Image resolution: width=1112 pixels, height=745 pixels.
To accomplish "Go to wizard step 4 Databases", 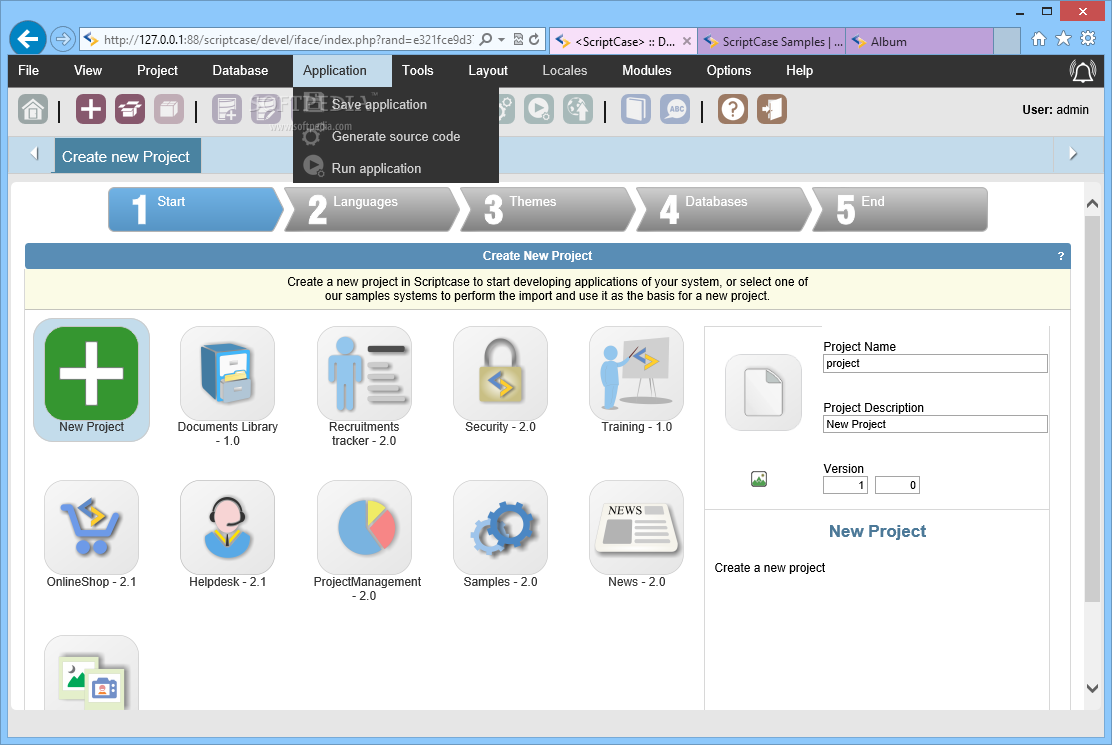I will (723, 209).
